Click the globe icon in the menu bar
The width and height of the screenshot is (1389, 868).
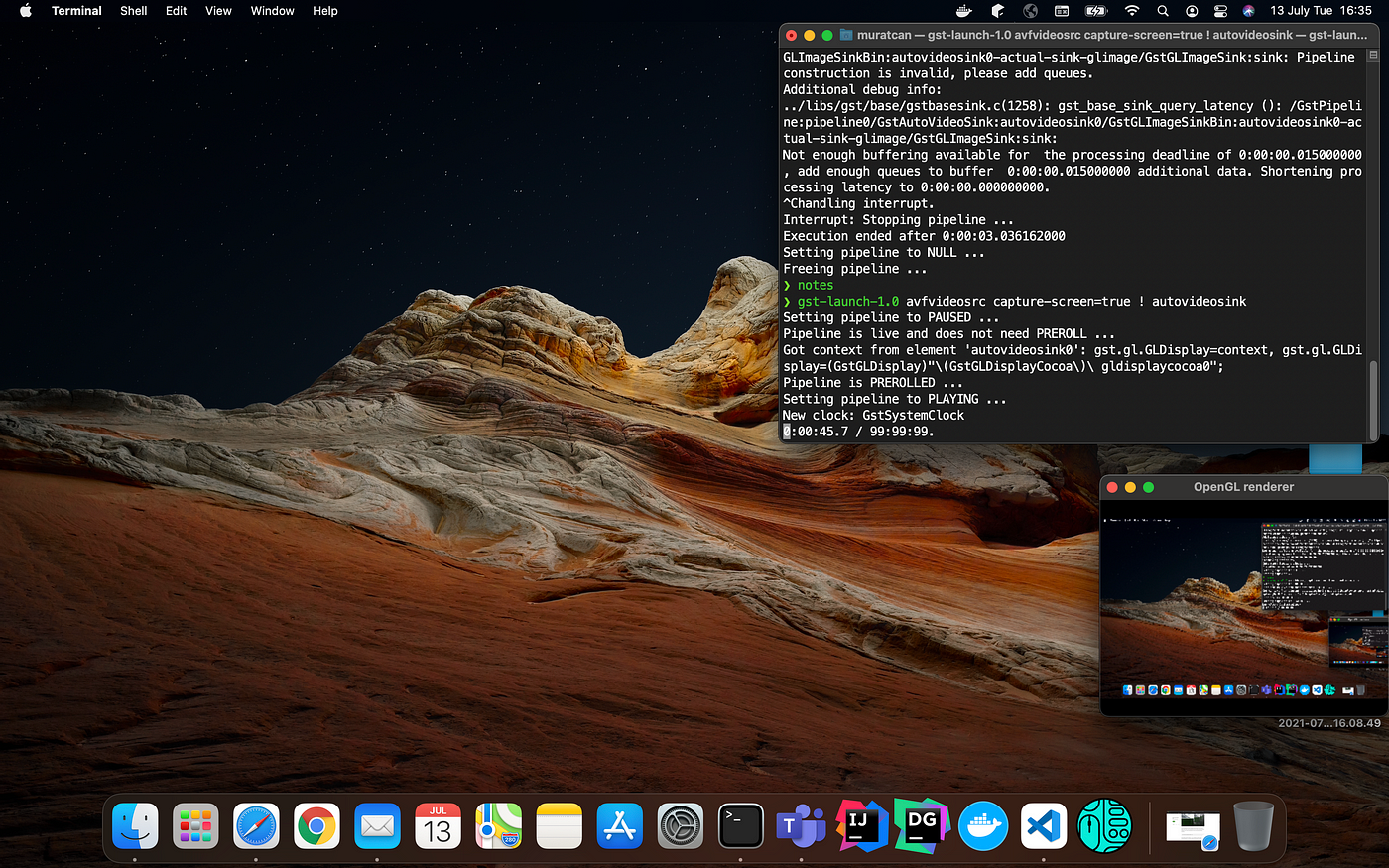tap(1030, 11)
